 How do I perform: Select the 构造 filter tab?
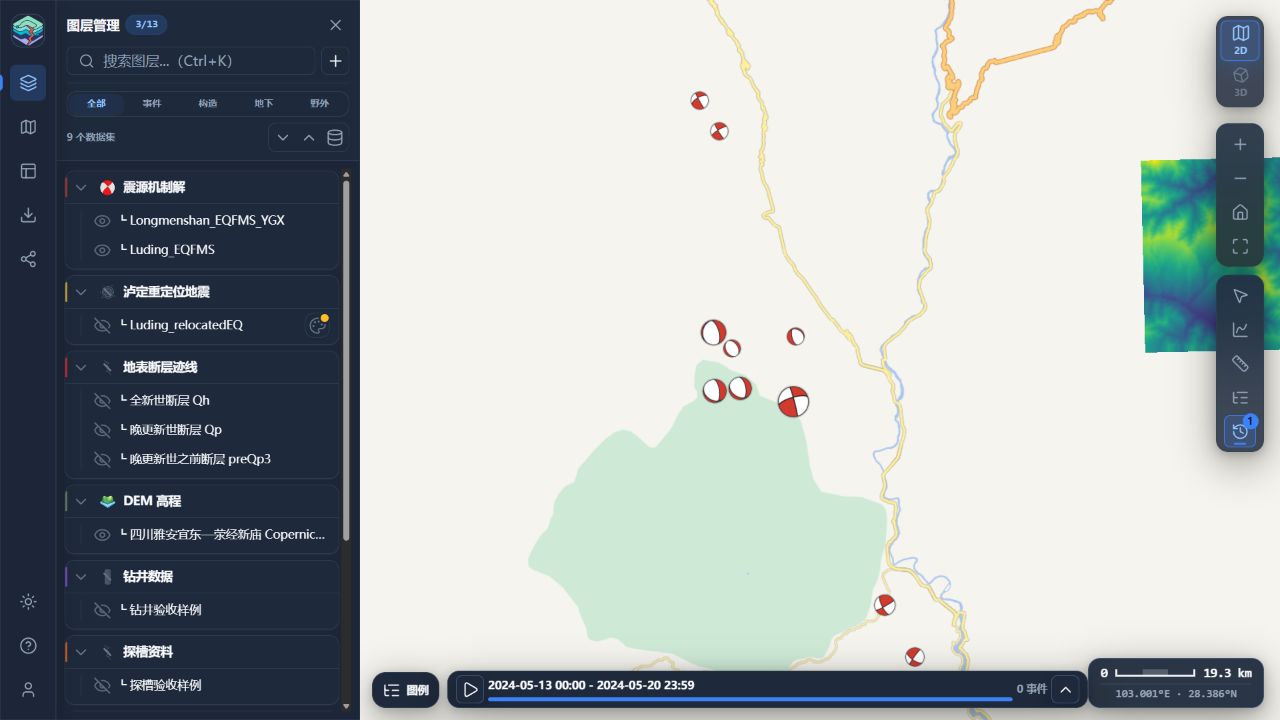(x=208, y=104)
